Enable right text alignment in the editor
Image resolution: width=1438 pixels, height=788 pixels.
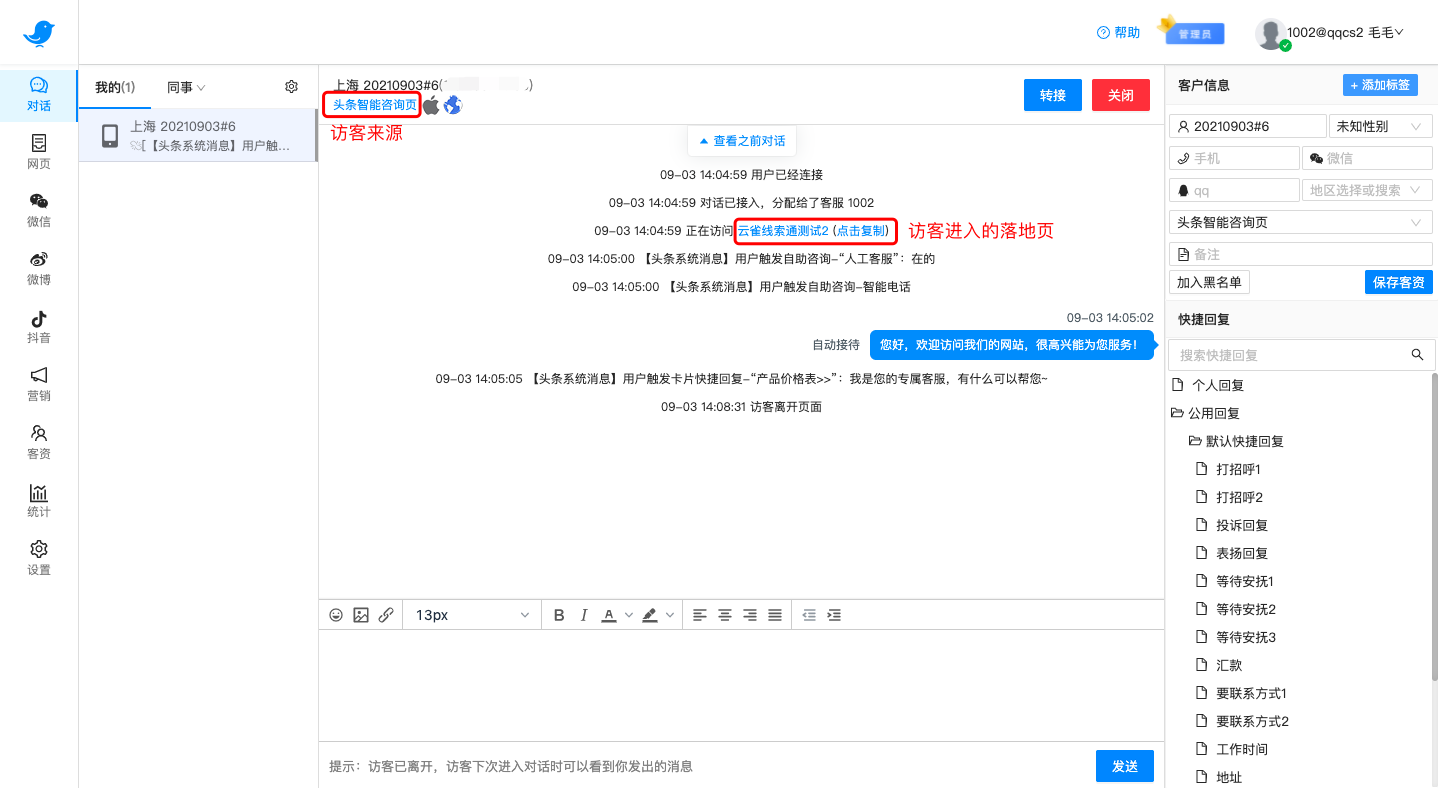(750, 614)
